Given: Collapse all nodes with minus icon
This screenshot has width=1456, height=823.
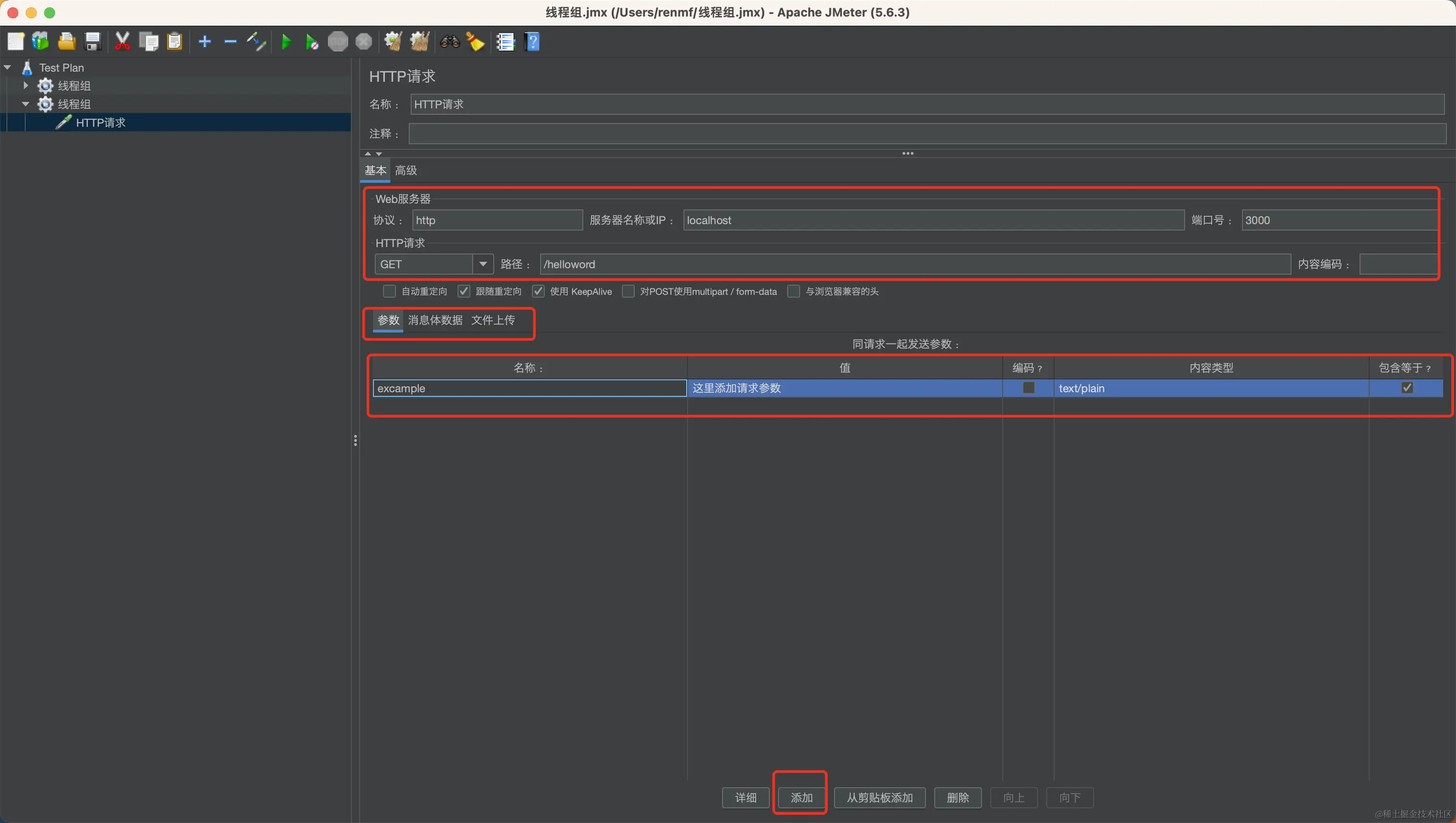Looking at the screenshot, I should coord(230,41).
